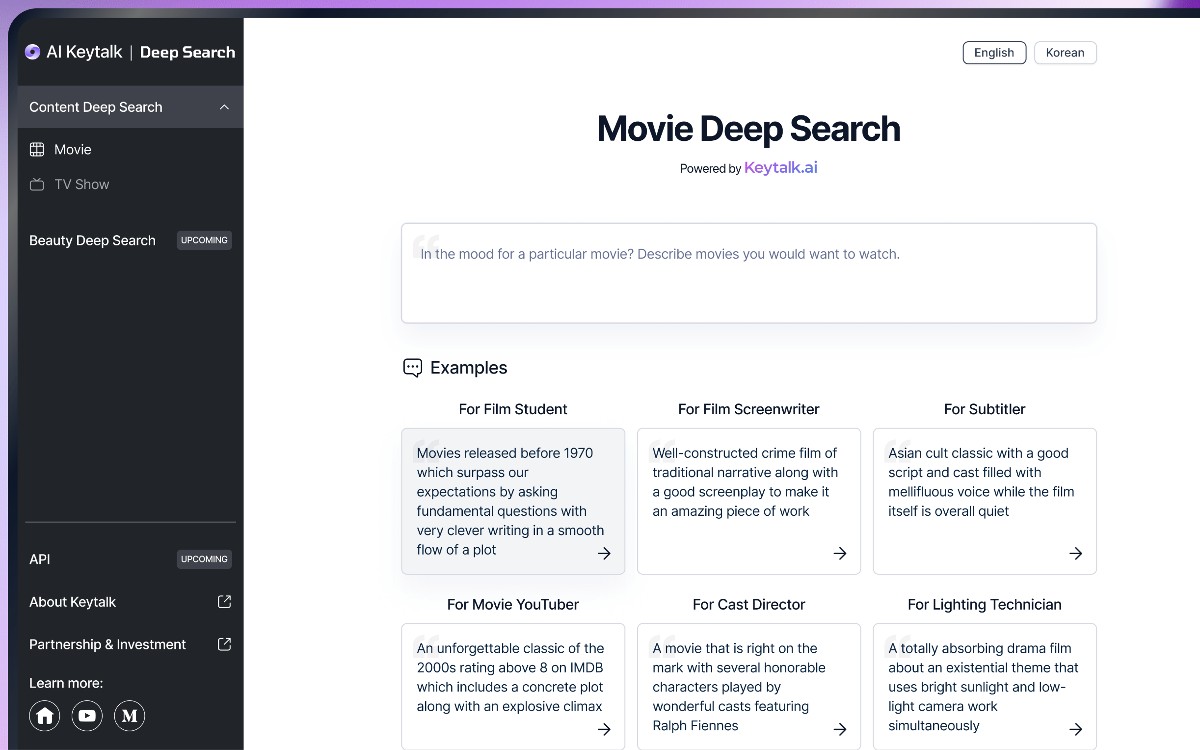Submit the For Subtitler example with its arrow

point(1076,553)
